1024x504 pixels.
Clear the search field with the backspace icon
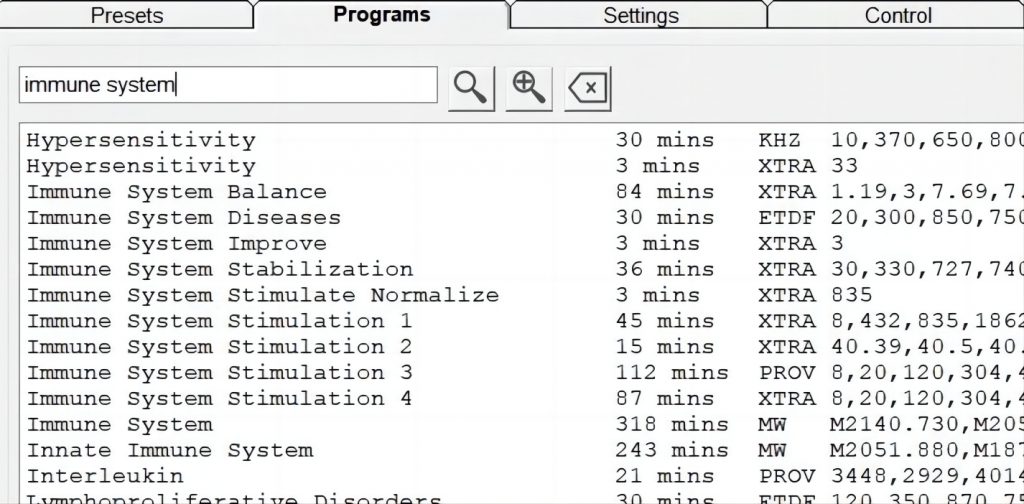(588, 88)
